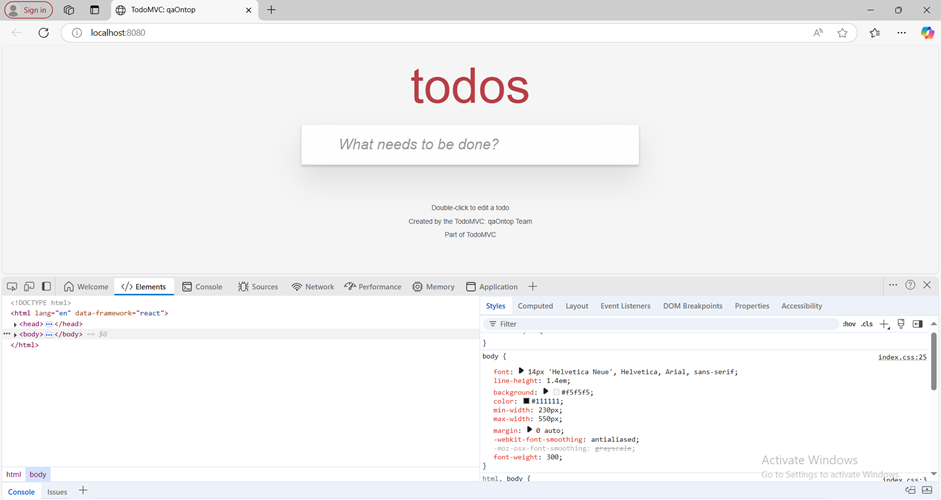Toggle .cls element classes panel
Screen dimensions: 941x500
pos(867,324)
